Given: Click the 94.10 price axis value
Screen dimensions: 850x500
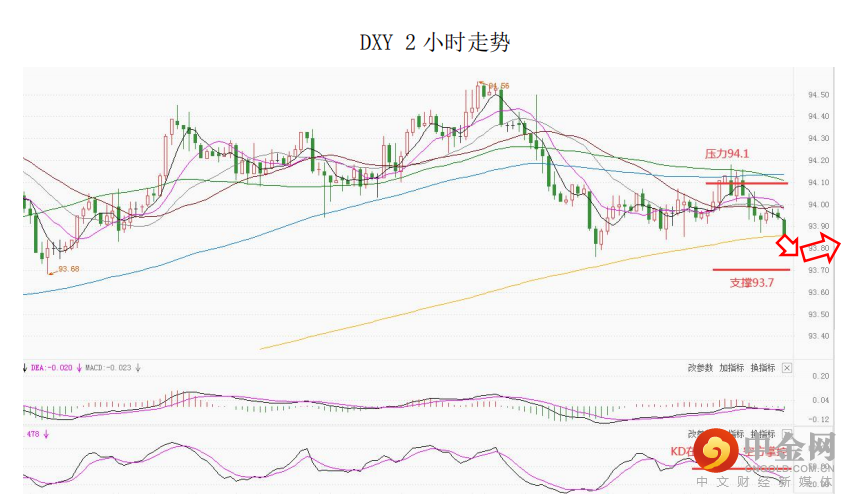Looking at the screenshot, I should 818,183.
